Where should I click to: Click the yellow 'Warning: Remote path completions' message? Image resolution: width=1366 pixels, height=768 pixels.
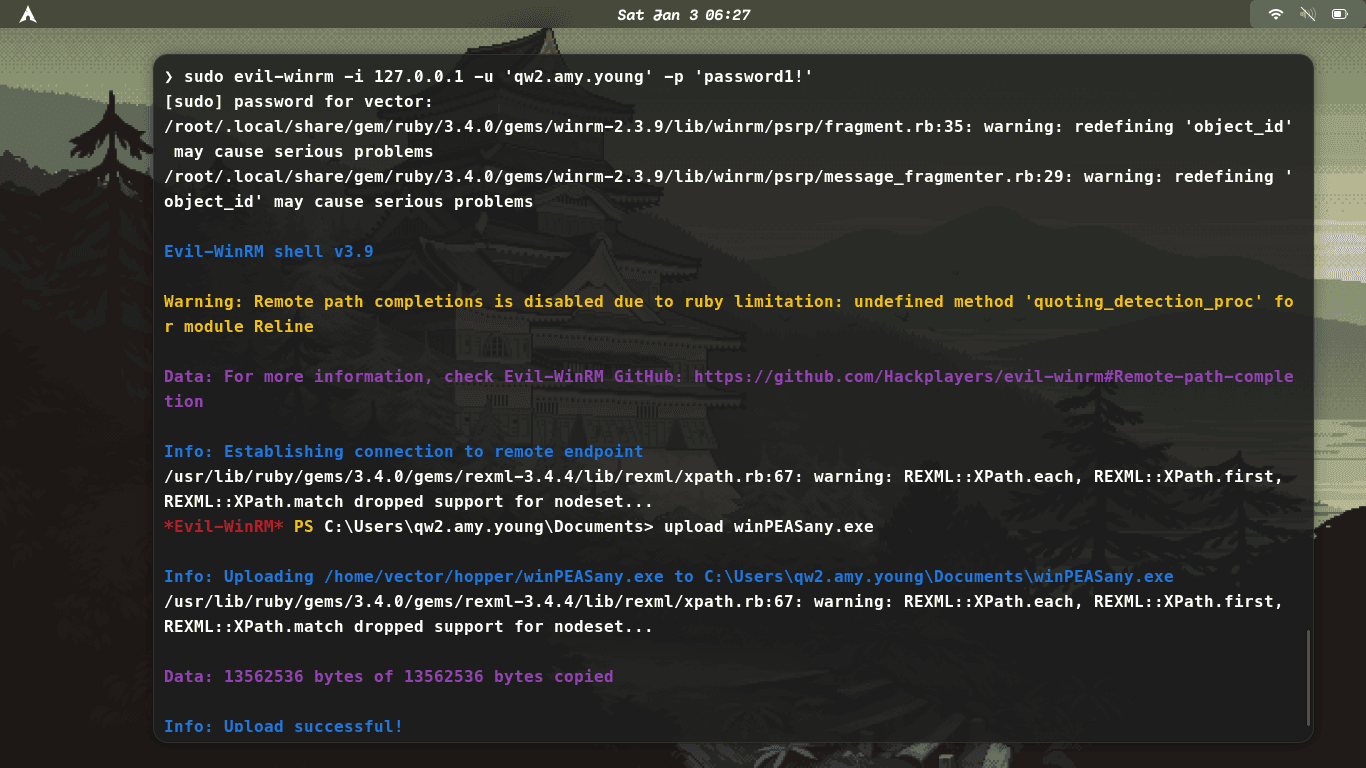(x=728, y=314)
